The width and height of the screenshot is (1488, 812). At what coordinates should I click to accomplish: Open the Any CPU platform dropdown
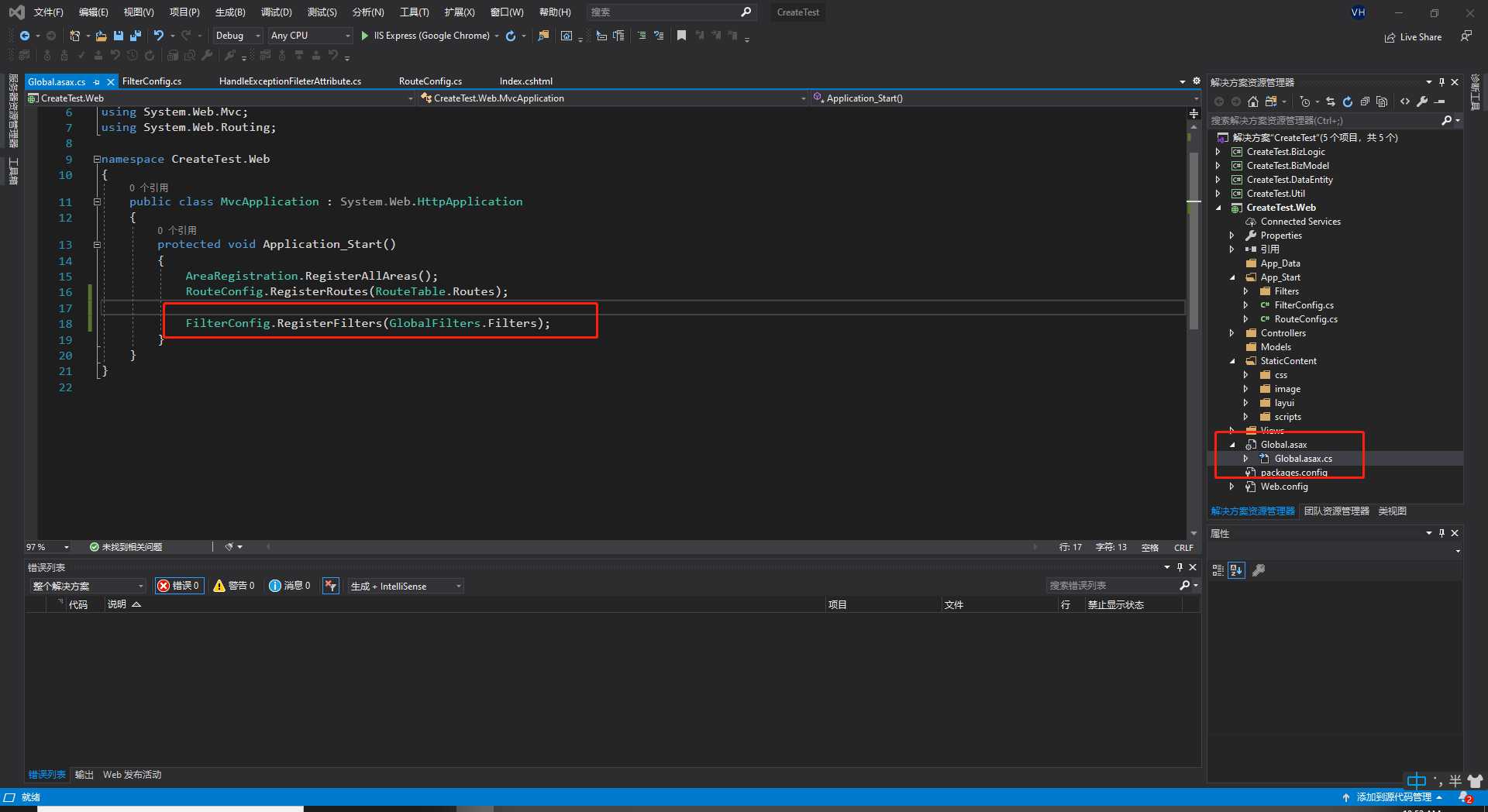(310, 36)
